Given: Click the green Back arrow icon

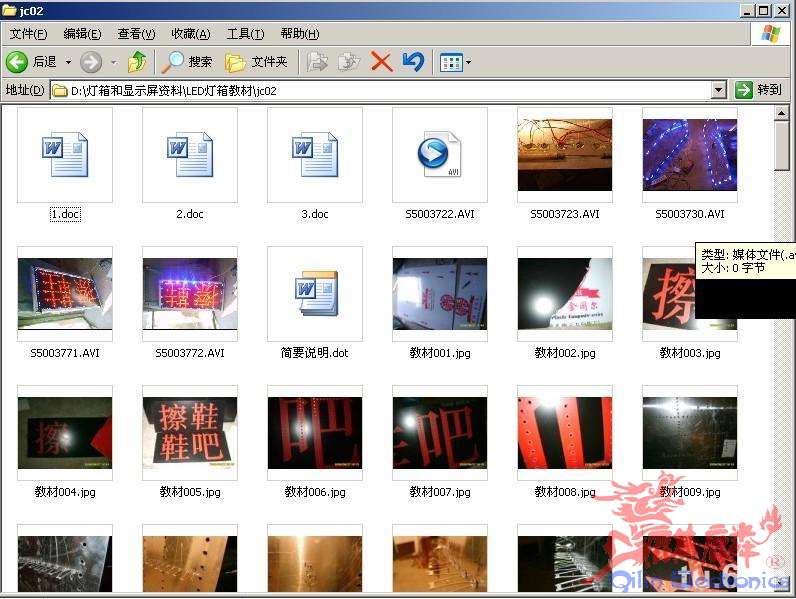Looking at the screenshot, I should pos(17,62).
